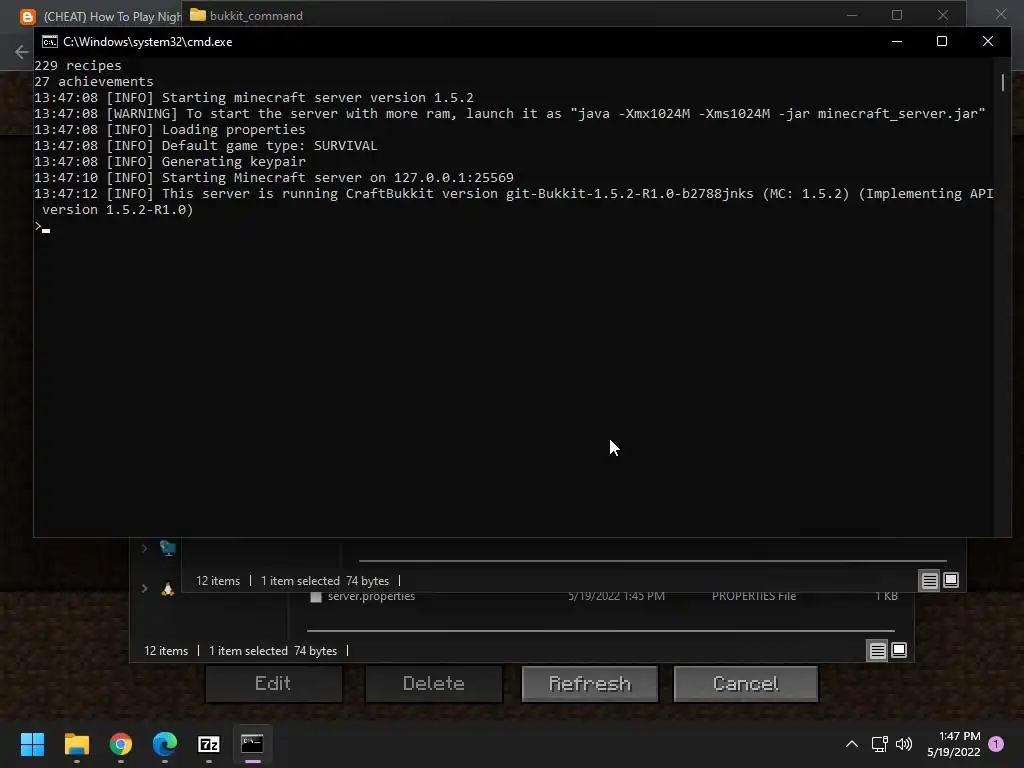Click the 127.0.0.1:25569 server address line
The image size is (1024, 768).
pos(274,178)
